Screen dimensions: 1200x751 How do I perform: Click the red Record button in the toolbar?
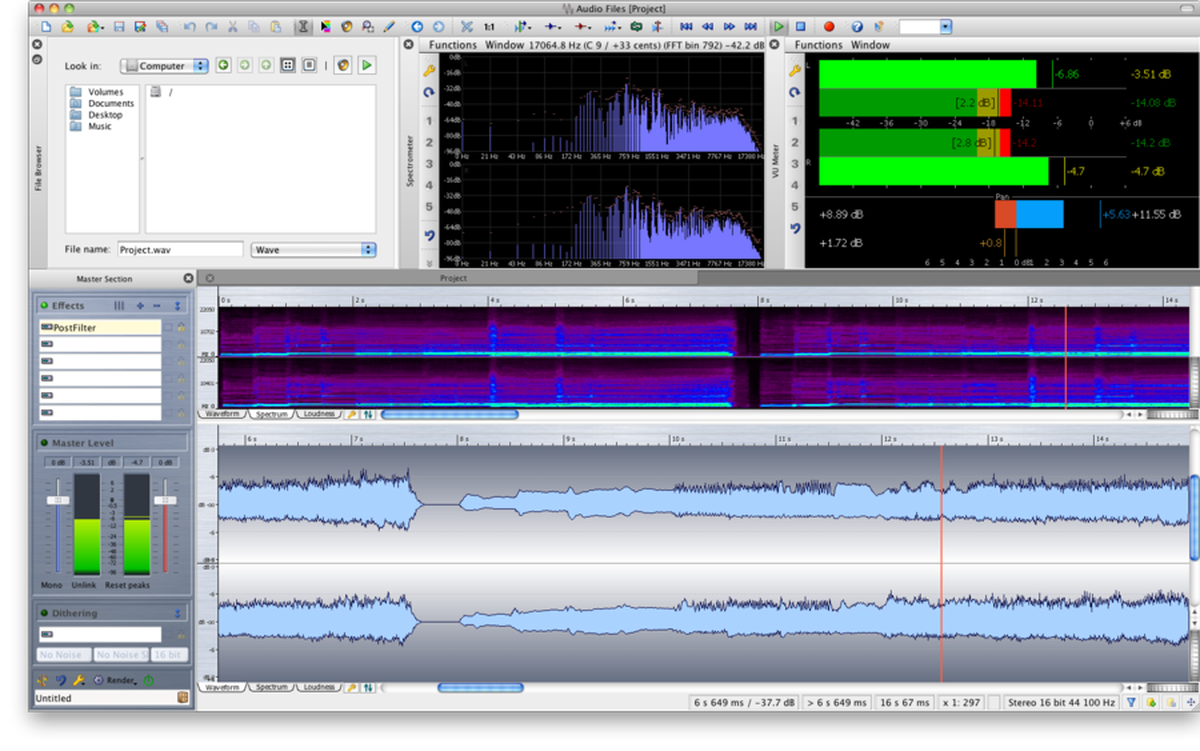pyautogui.click(x=829, y=25)
